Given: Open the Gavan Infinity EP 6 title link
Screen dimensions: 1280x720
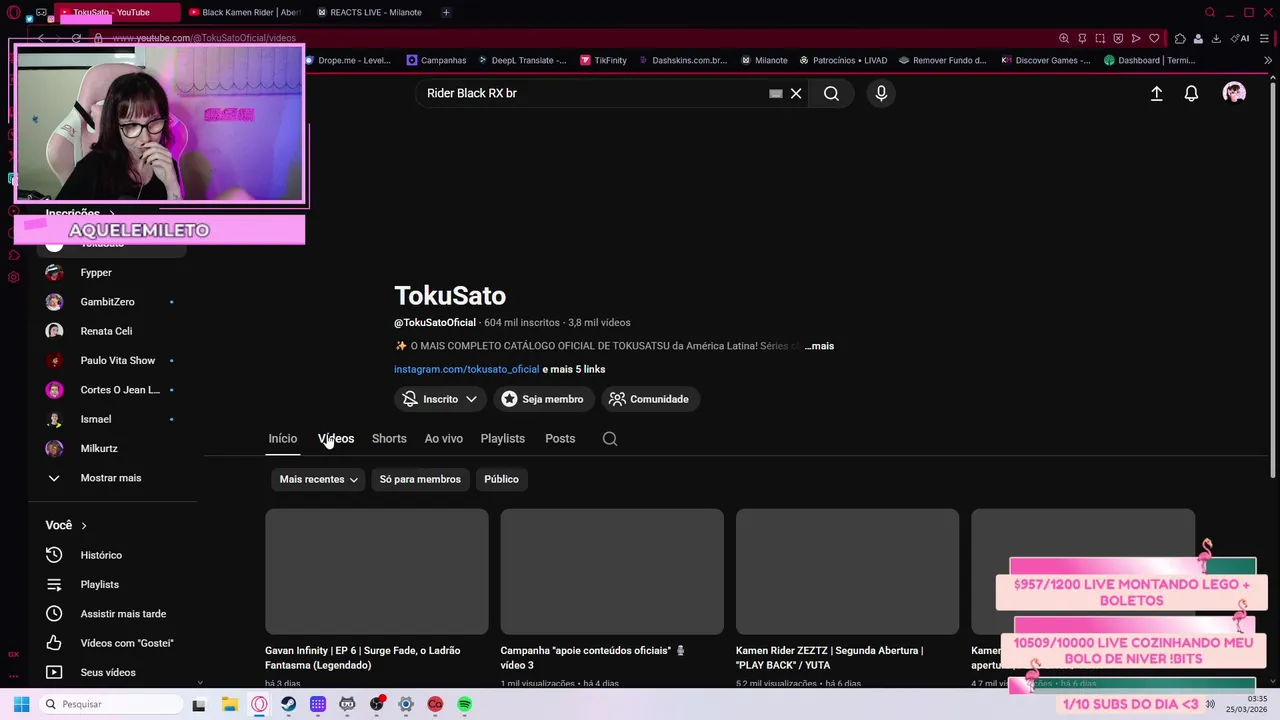Looking at the screenshot, I should [x=363, y=657].
